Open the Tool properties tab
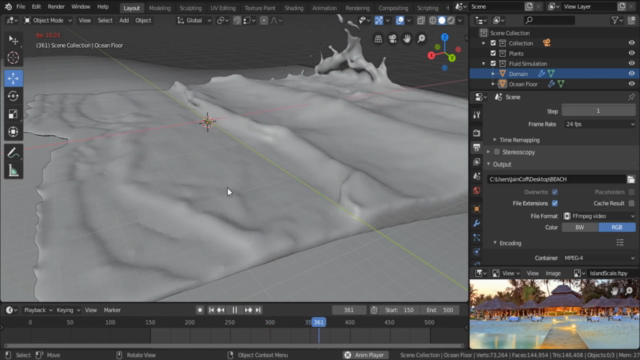This screenshot has height=360, width=640. (x=476, y=115)
